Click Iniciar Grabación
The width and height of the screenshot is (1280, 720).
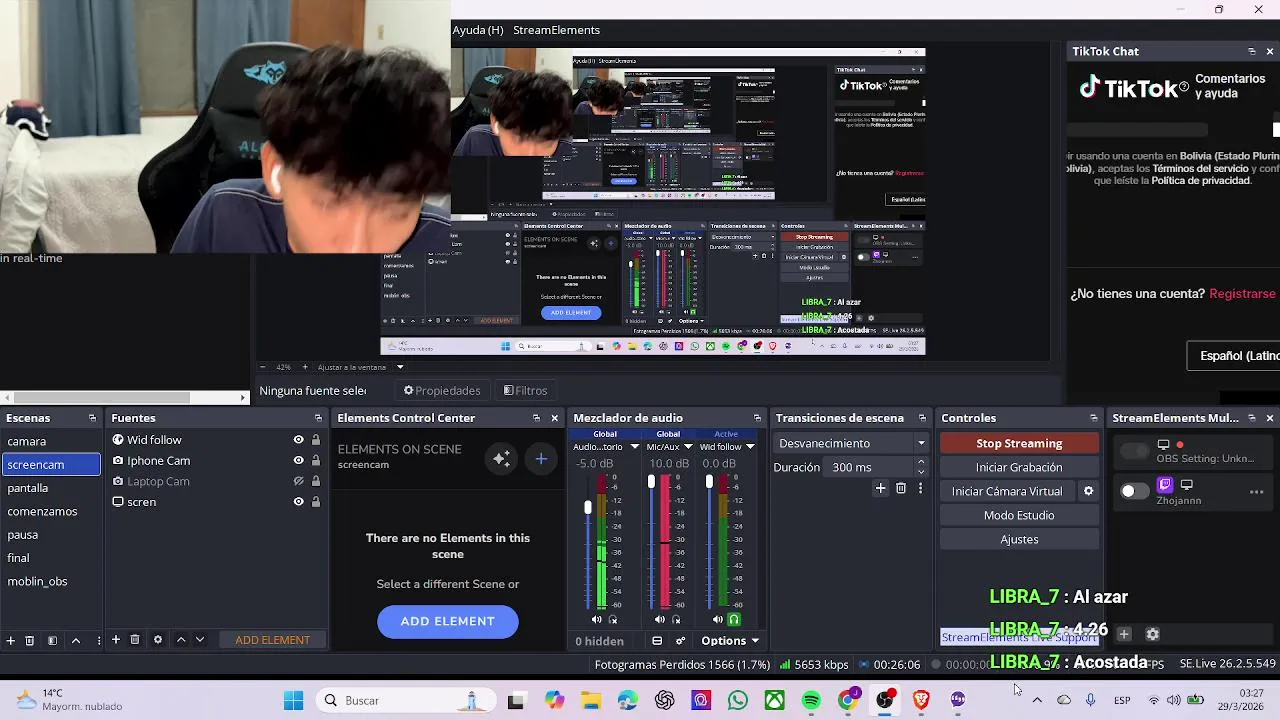pos(1019,467)
